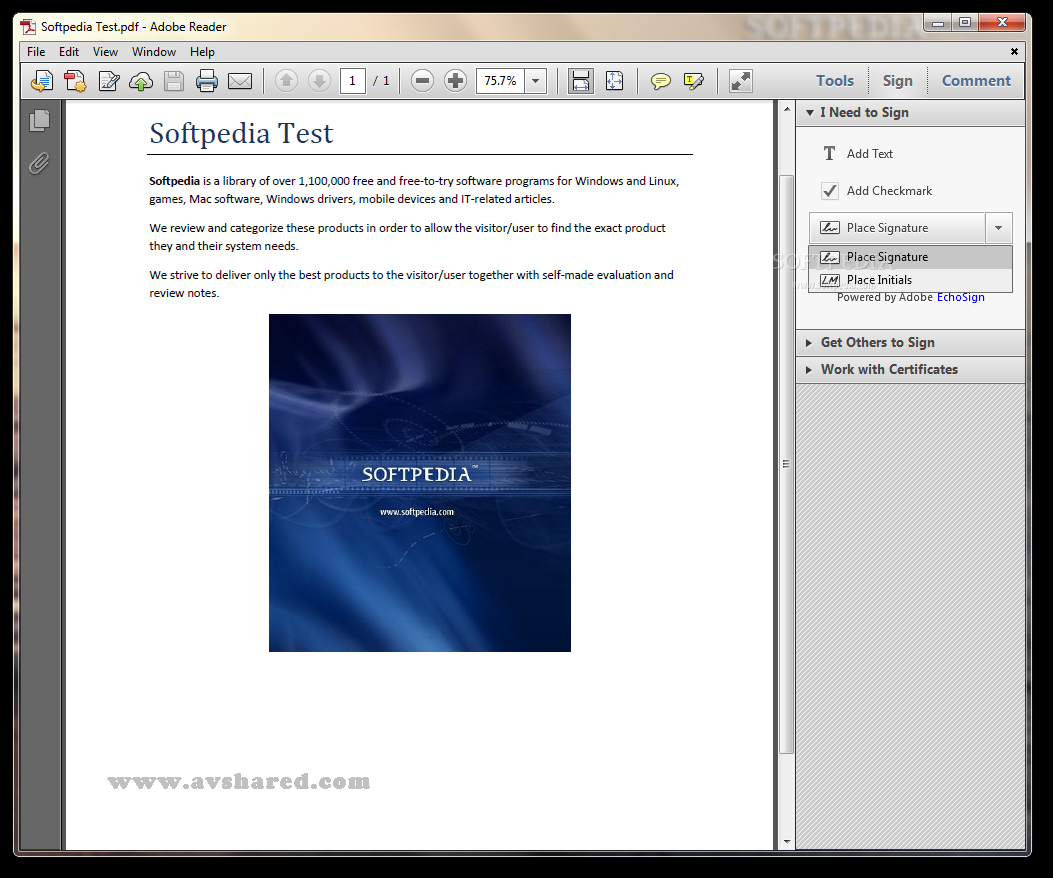Choose Place Initials in dropdown list
The width and height of the screenshot is (1053, 878).
[x=910, y=280]
